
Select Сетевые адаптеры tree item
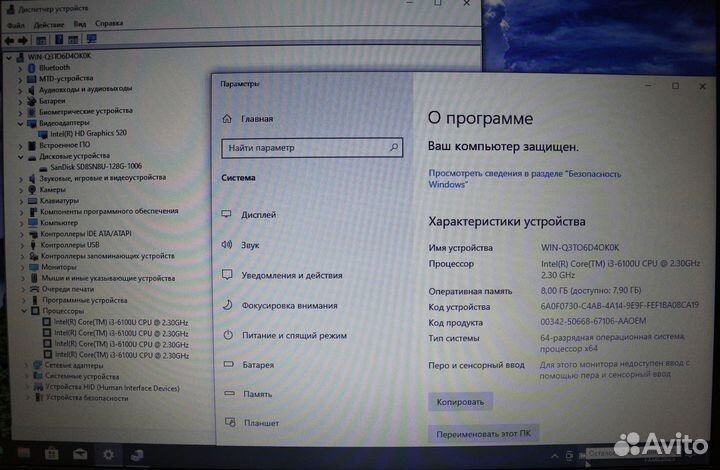click(74, 366)
